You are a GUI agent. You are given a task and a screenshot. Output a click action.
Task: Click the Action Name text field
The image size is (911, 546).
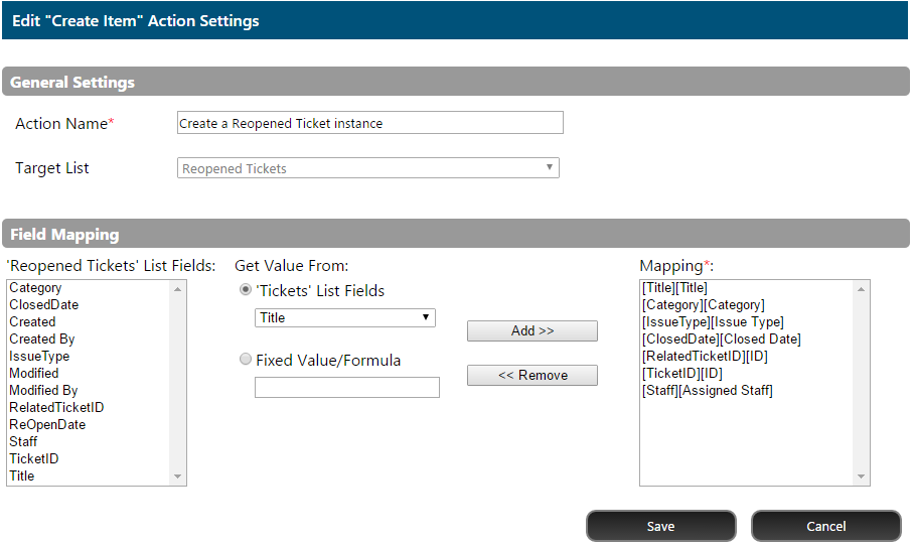point(370,123)
